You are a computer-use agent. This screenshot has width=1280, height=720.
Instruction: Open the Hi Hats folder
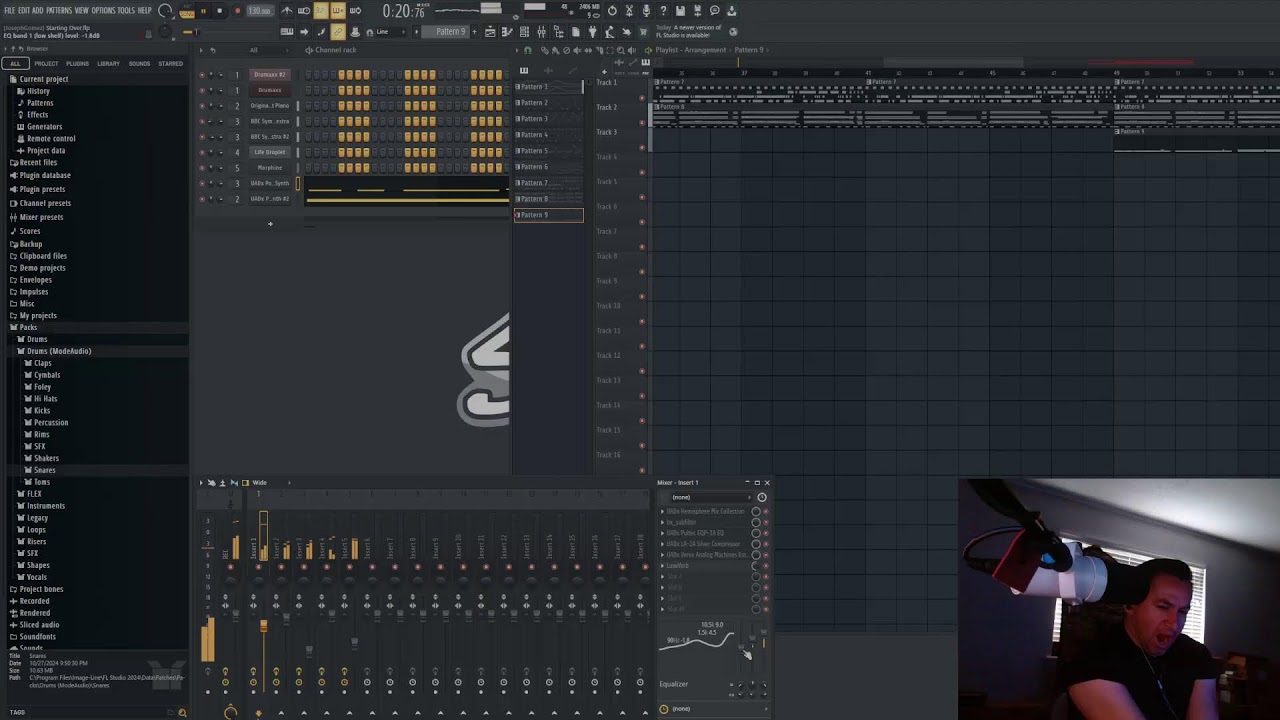pos(45,398)
